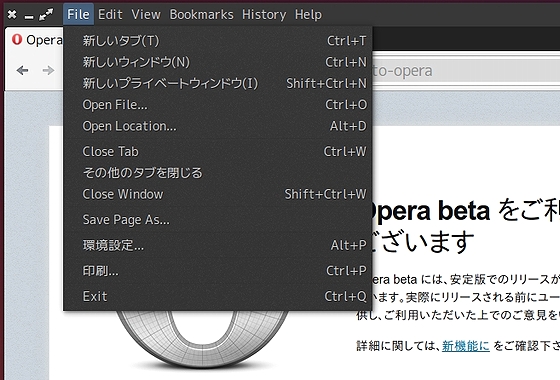The image size is (560, 380).
Task: Choose 新しいタブ(T) from File menu
Action: pos(218,40)
